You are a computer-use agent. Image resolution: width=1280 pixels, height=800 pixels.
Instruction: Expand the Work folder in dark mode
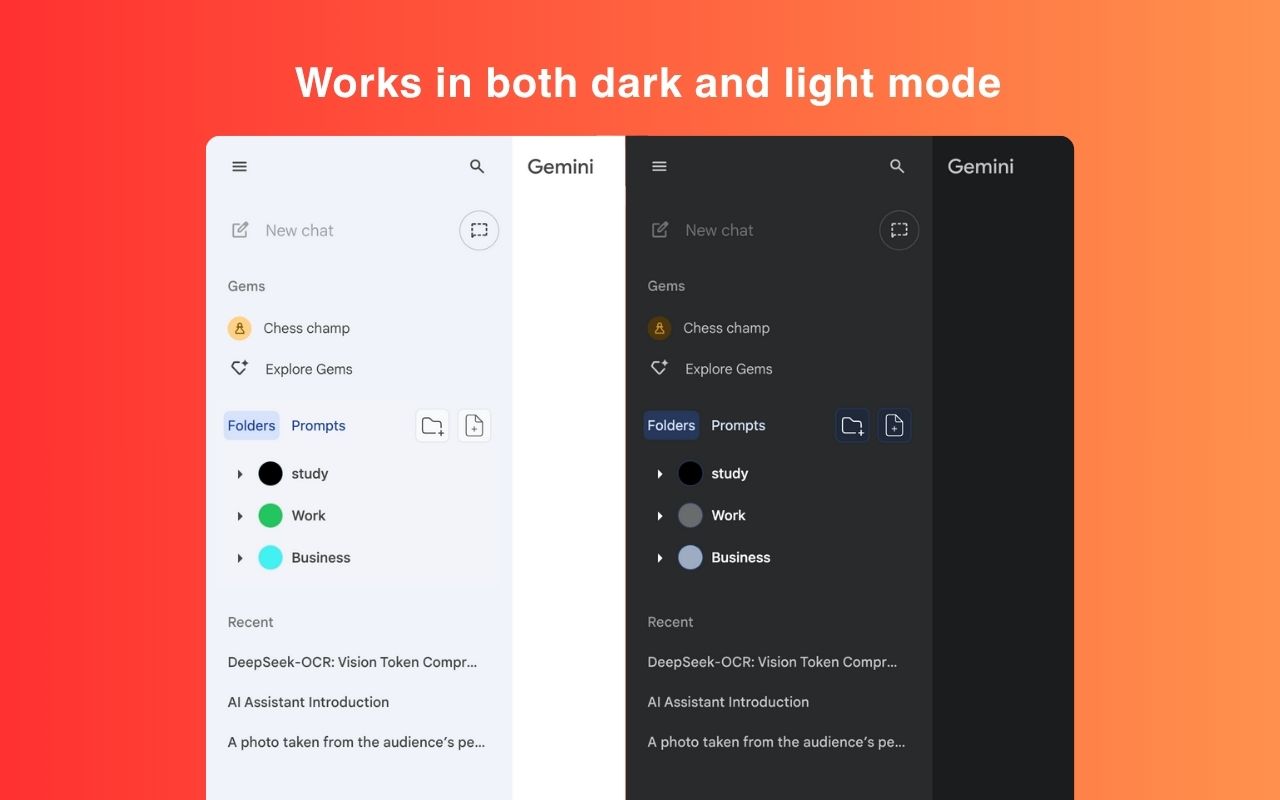click(x=660, y=515)
